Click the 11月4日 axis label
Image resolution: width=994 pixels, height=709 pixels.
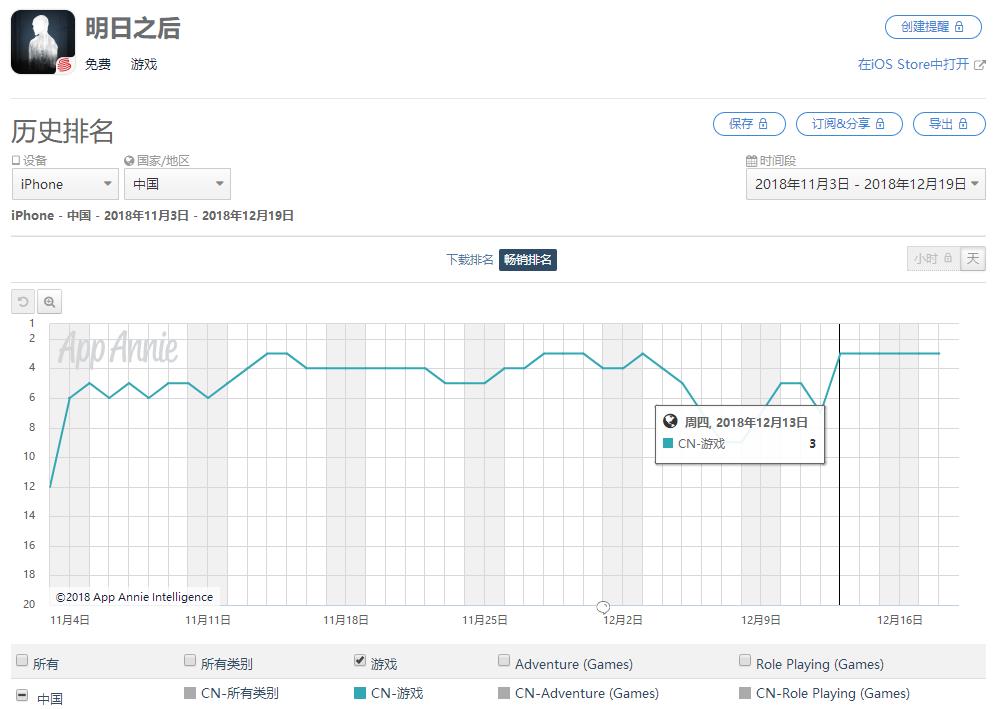point(70,620)
